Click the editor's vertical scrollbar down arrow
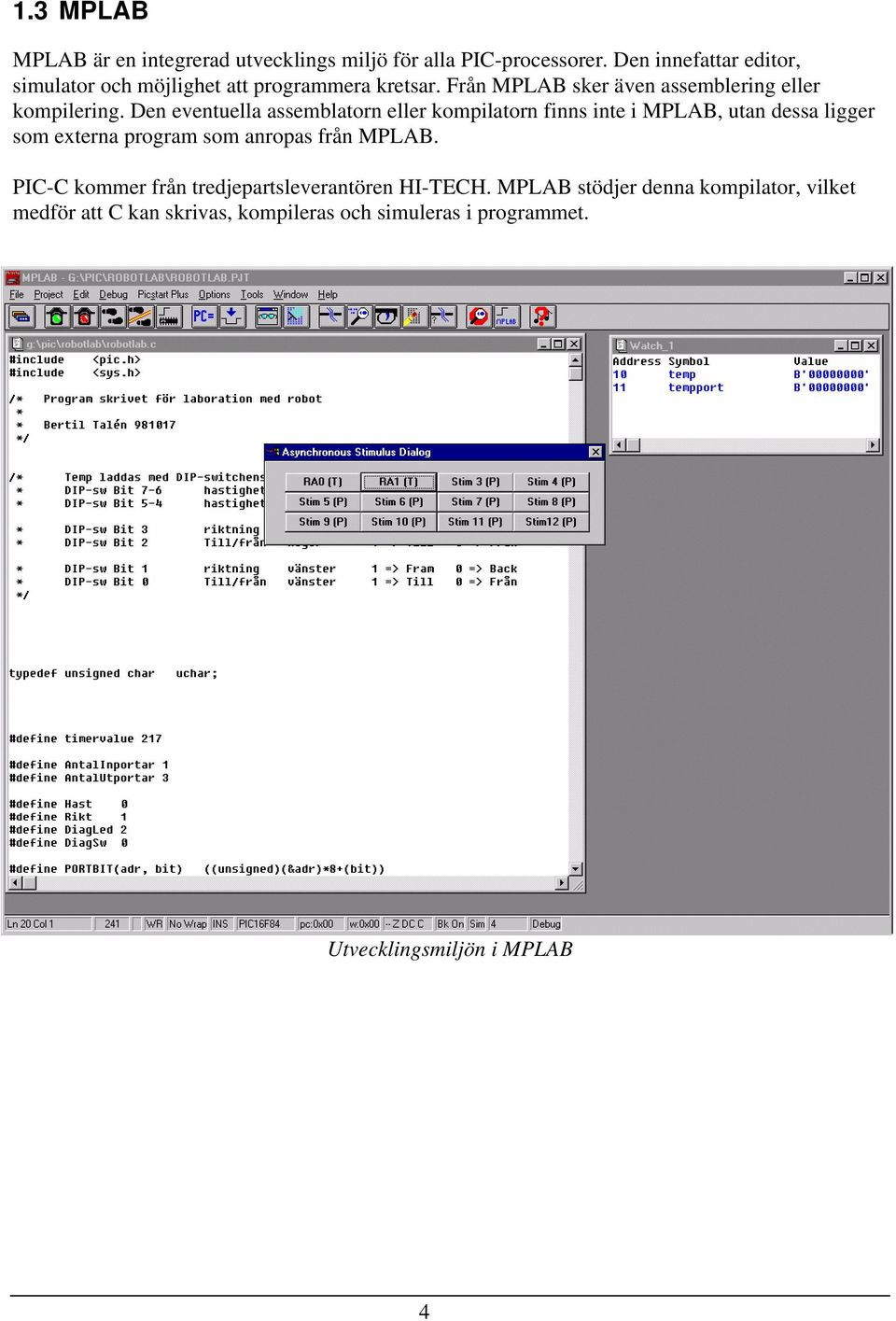Image resolution: width=896 pixels, height=1321 pixels. (576, 869)
